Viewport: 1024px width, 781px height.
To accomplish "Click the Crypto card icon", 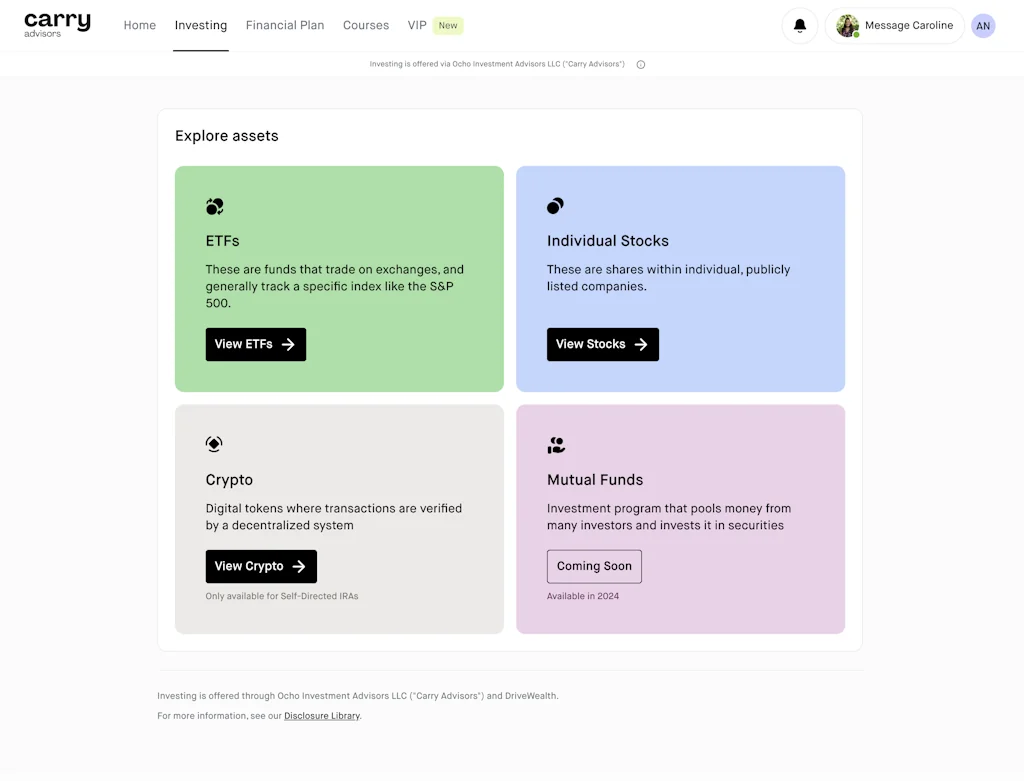I will [214, 444].
